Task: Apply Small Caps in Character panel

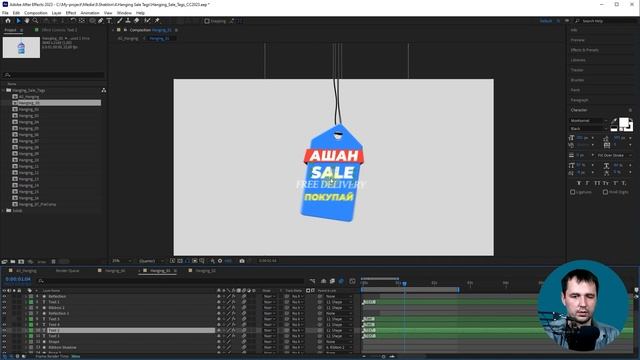Action: [x=606, y=183]
